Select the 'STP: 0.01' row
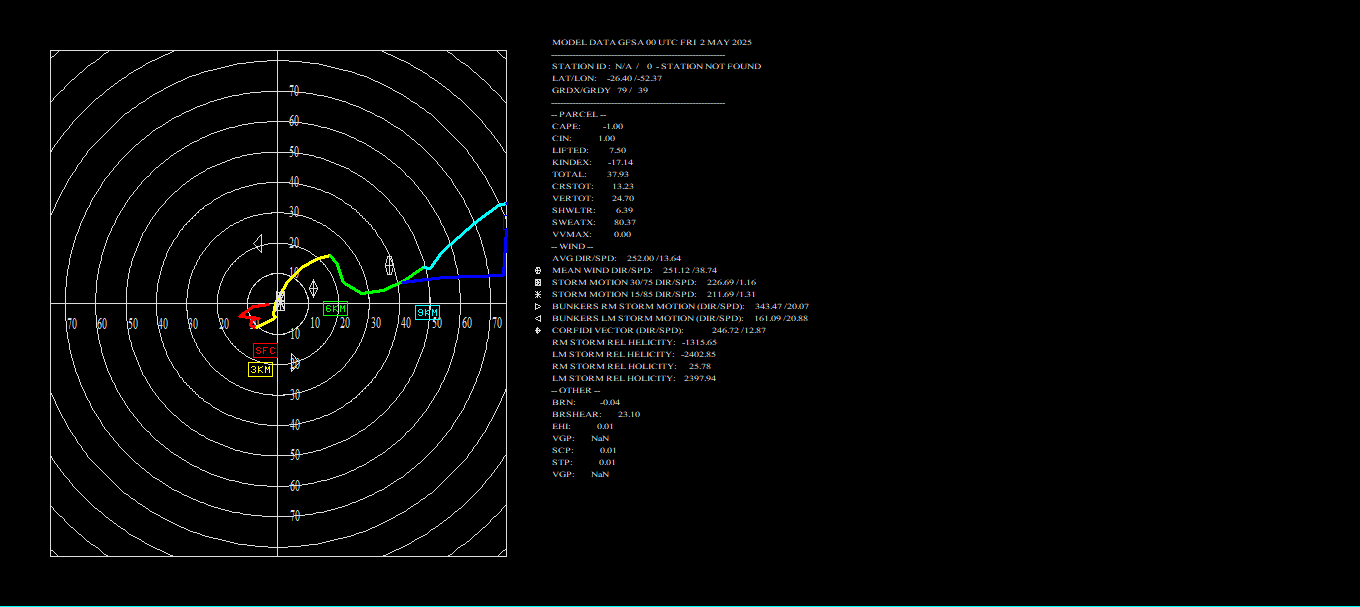Image resolution: width=1360 pixels, height=607 pixels. coord(584,462)
